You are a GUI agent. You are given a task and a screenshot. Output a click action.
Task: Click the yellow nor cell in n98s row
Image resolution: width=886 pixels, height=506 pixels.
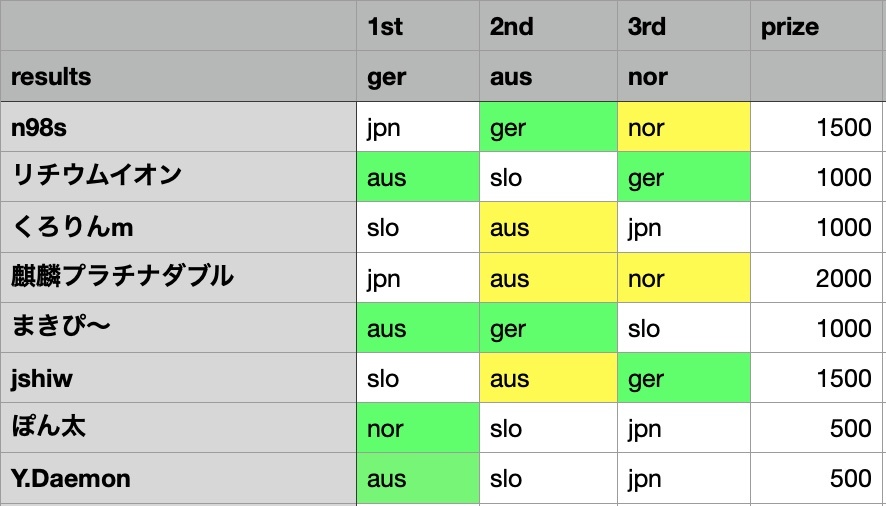pyautogui.click(x=684, y=127)
